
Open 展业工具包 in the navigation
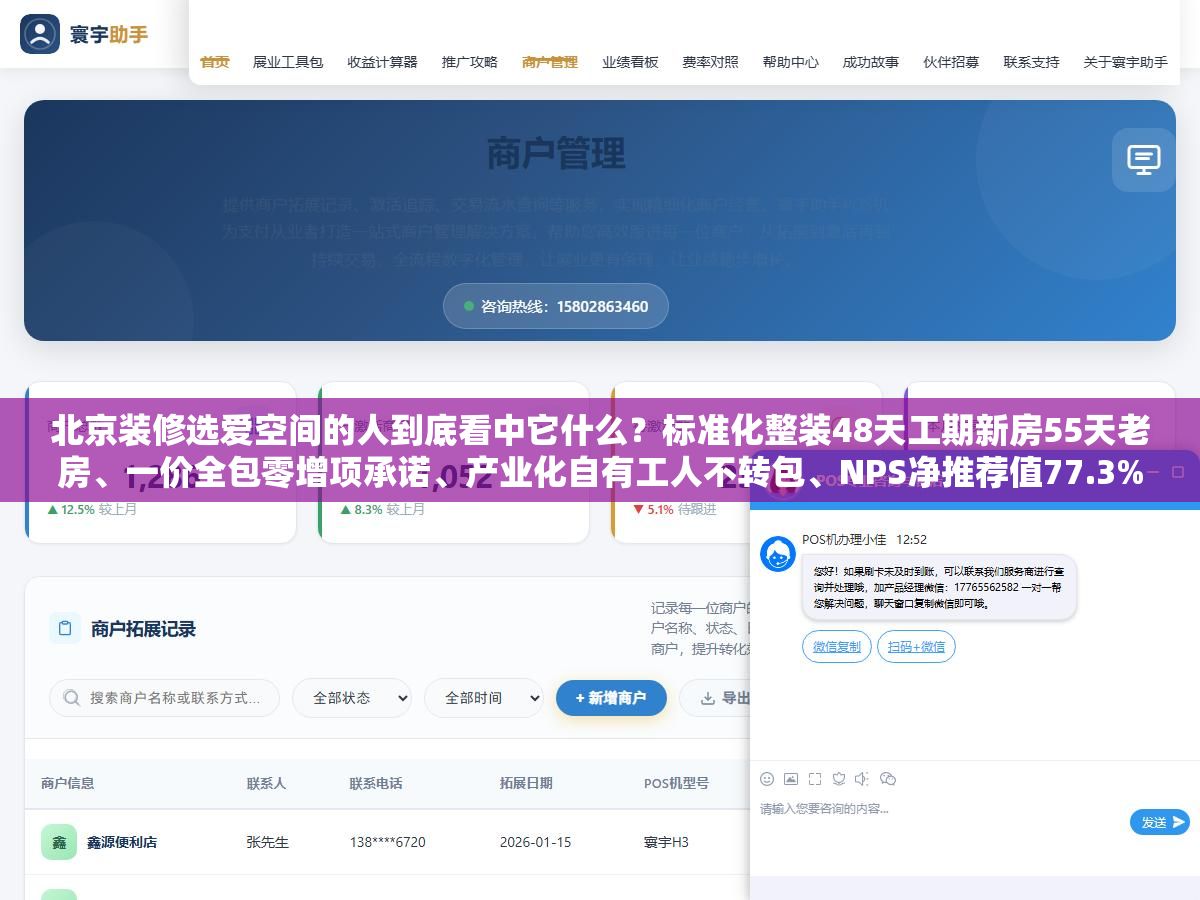[x=288, y=62]
